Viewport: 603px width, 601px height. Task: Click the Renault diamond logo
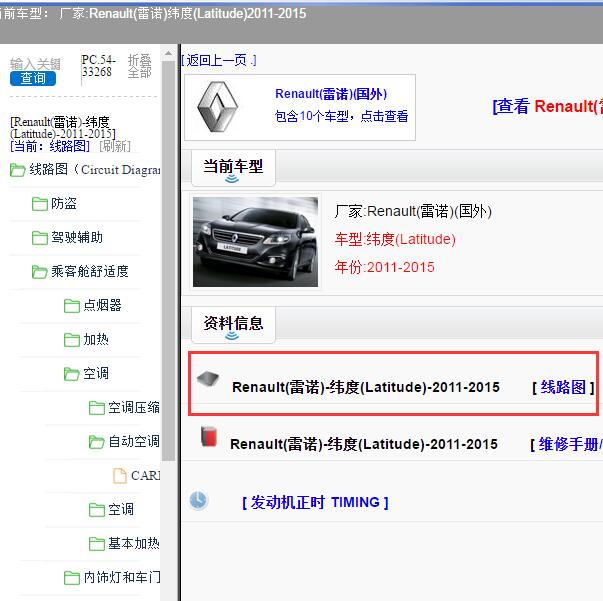tap(218, 107)
